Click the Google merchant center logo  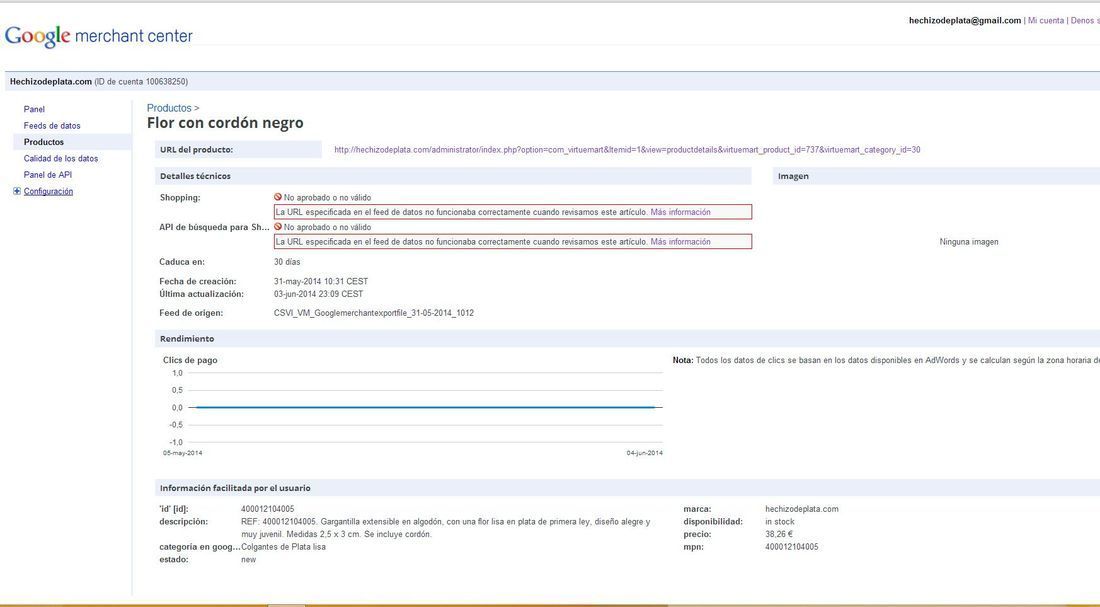tap(98, 36)
